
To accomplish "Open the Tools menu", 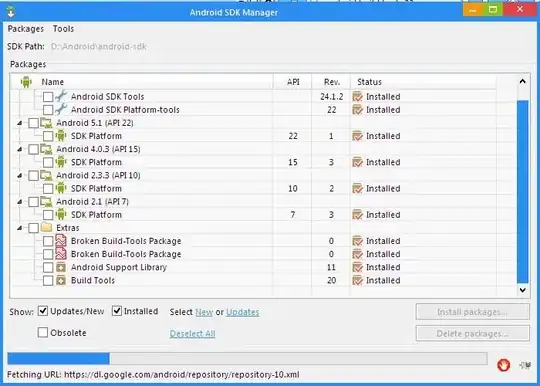I will tap(63, 29).
